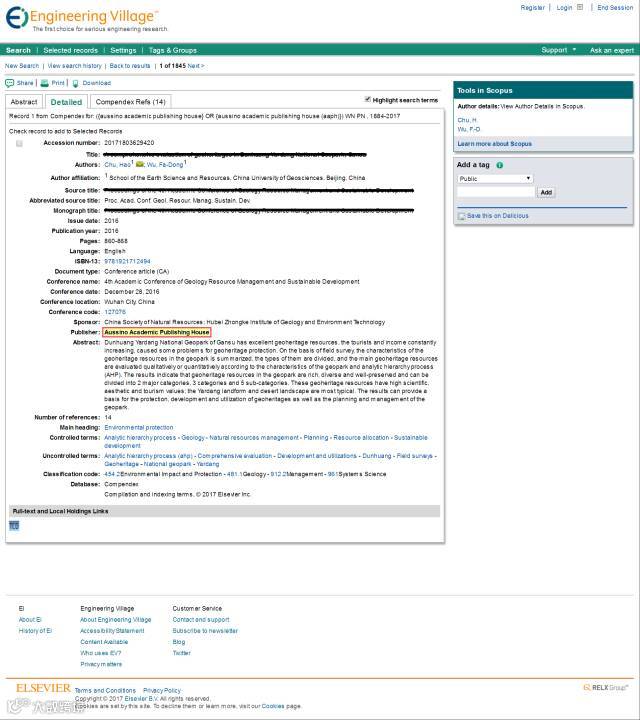The height and width of the screenshot is (720, 640).
Task: Open the Settings menu
Action: pyautogui.click(x=123, y=50)
